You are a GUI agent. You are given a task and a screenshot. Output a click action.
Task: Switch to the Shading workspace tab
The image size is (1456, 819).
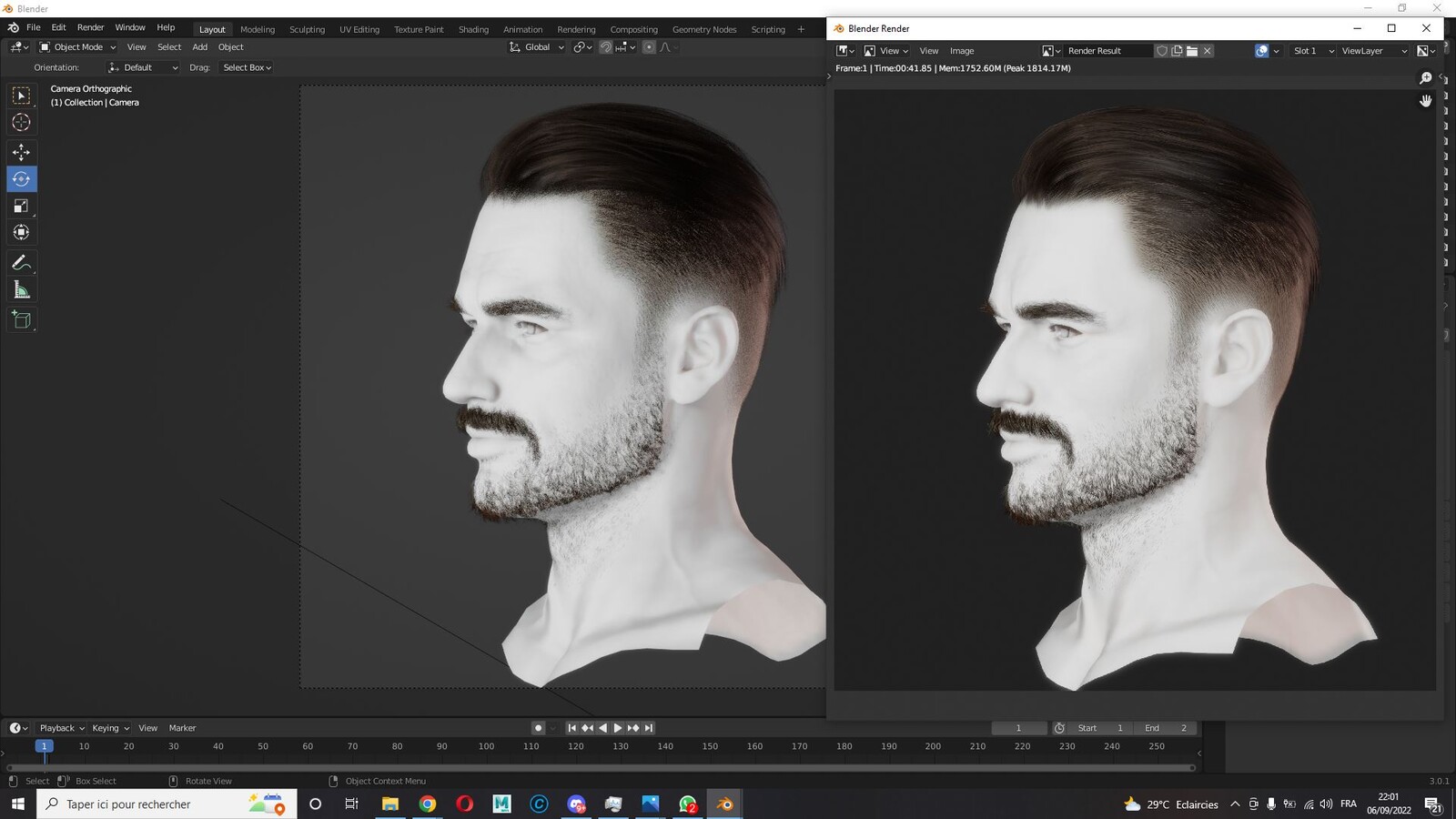coord(473,29)
